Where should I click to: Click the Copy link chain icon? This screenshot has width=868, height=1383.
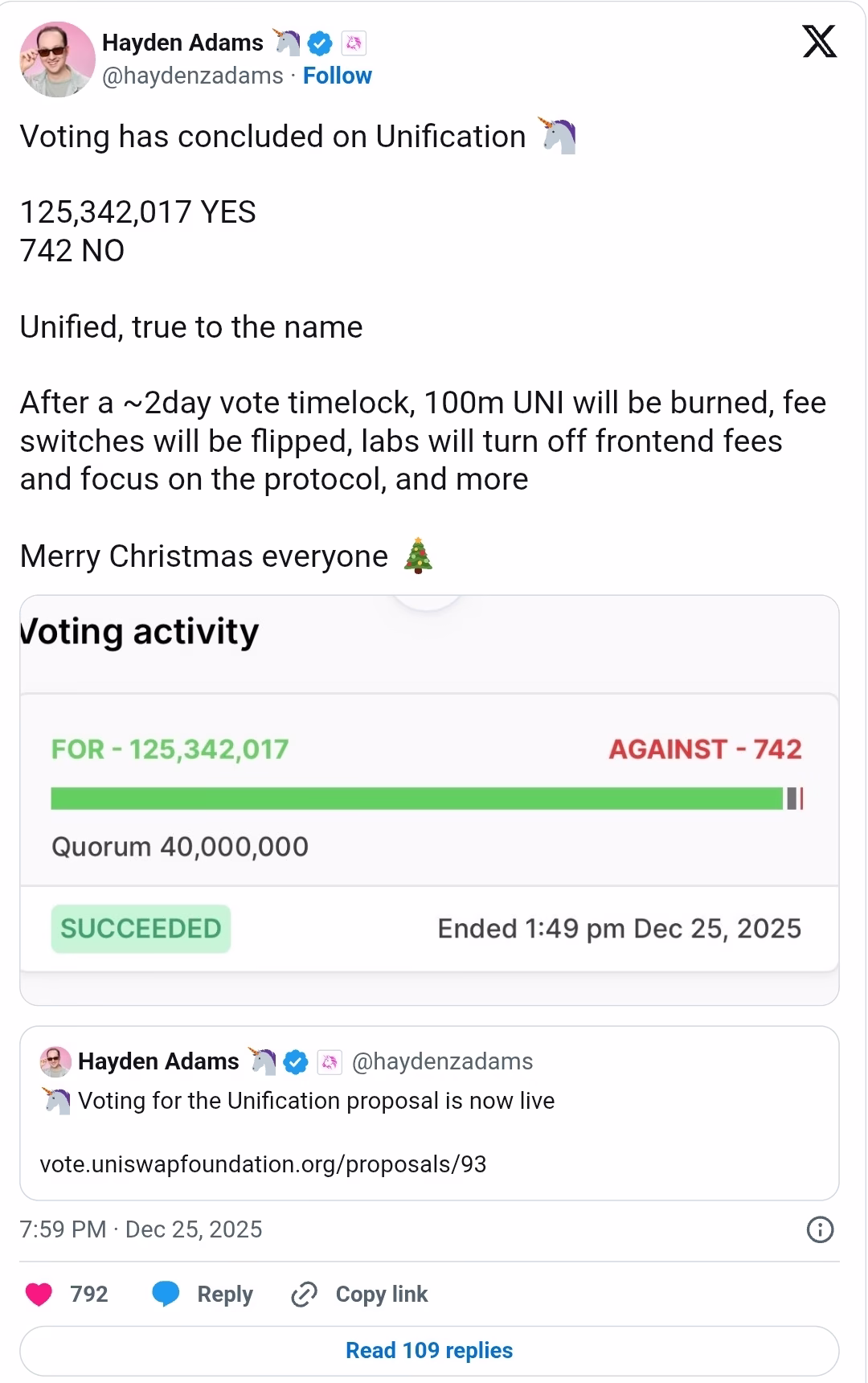pos(304,1294)
